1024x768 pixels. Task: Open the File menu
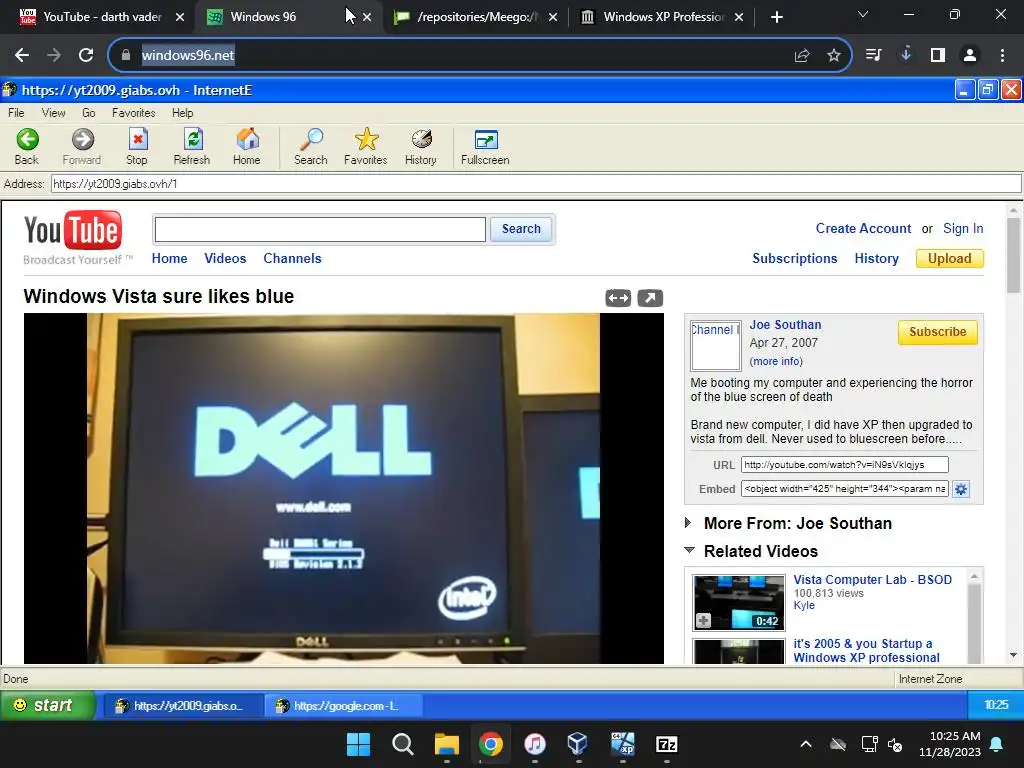coord(16,113)
